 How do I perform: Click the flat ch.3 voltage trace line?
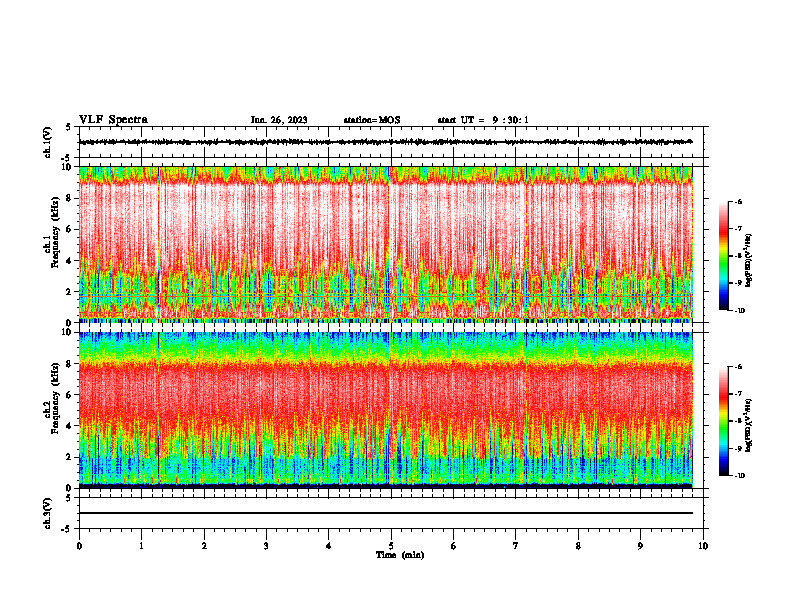[x=386, y=513]
